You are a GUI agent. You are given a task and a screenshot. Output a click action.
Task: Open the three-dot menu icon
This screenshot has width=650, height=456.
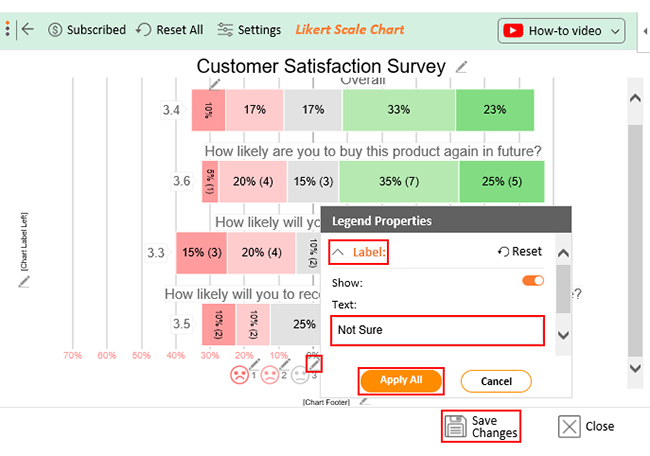tap(7, 29)
